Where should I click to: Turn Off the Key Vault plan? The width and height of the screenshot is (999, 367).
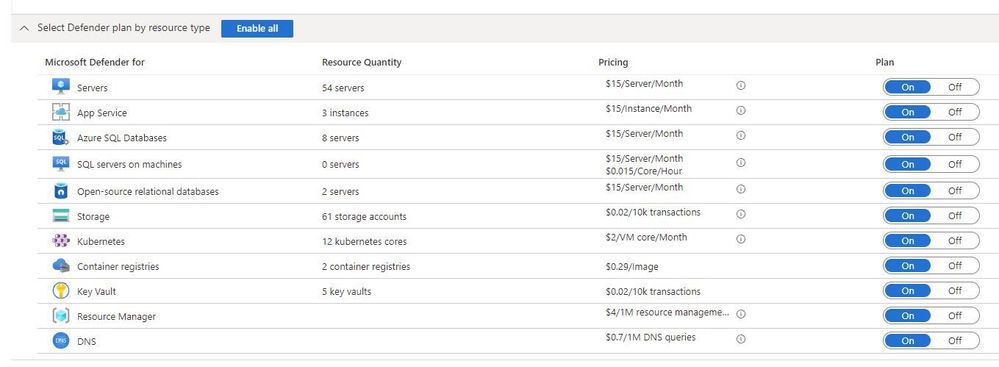(954, 291)
